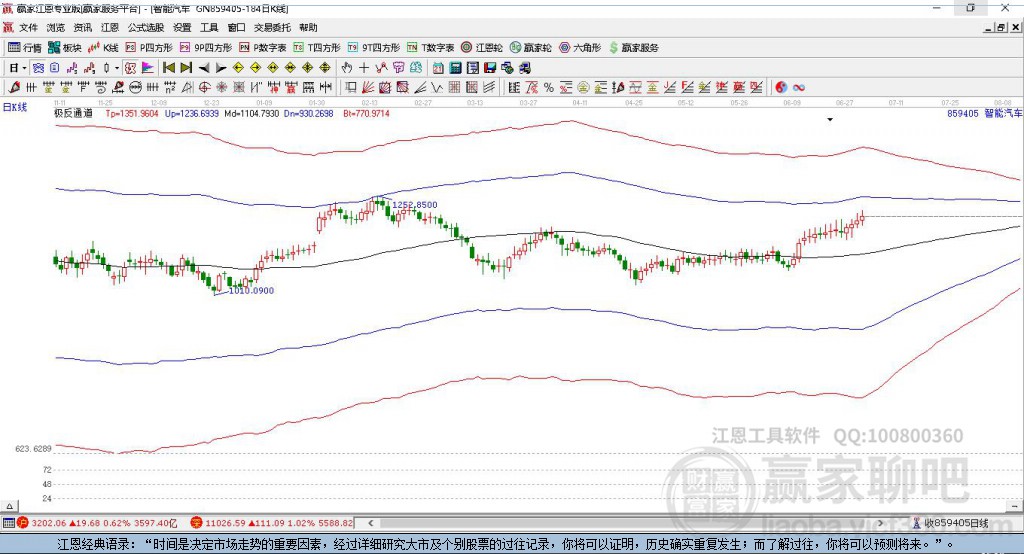Open the 六角形 hexagon tool
This screenshot has width=1024, height=554.
tap(580, 48)
